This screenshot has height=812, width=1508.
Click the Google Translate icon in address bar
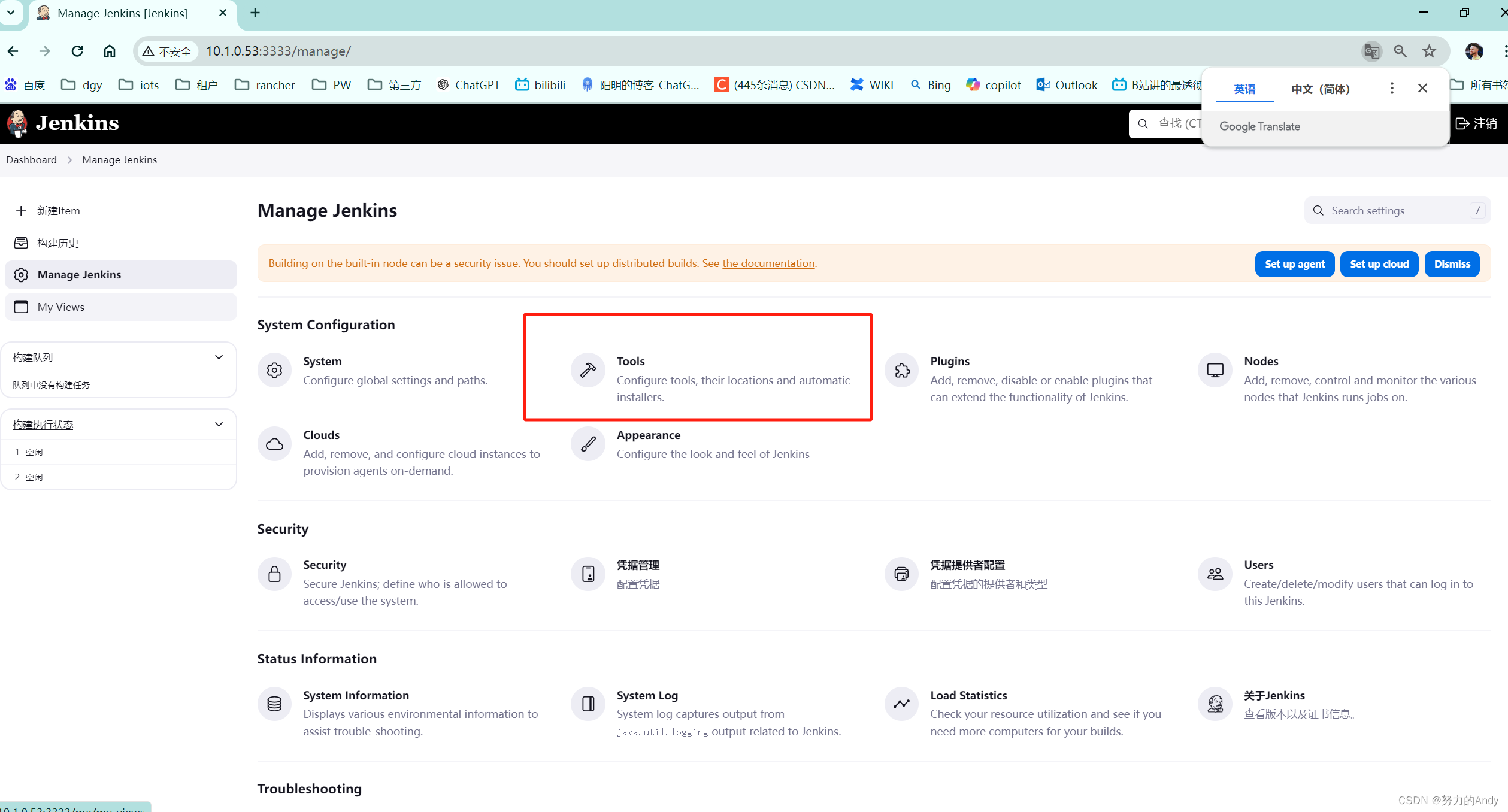point(1371,51)
